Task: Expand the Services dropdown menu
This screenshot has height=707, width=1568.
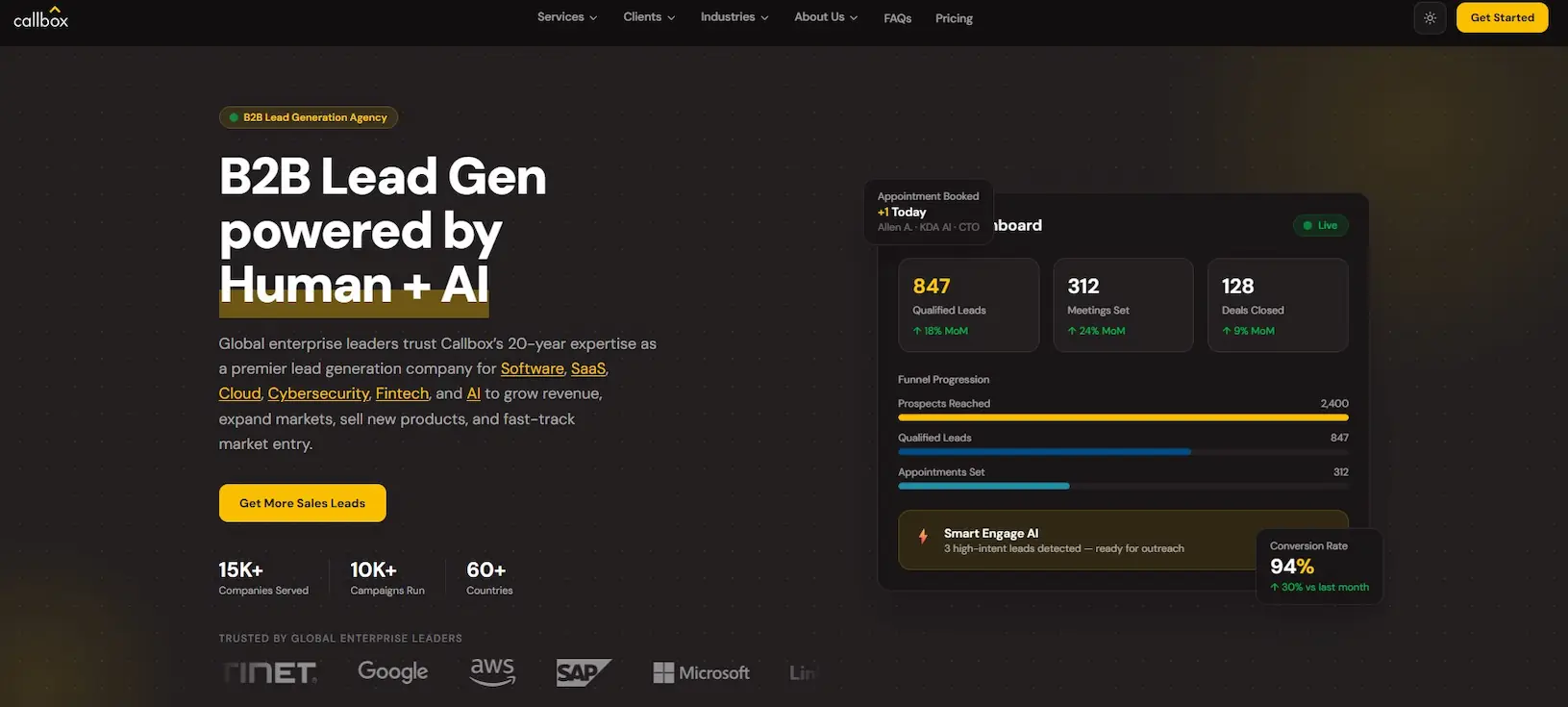Action: tap(566, 17)
